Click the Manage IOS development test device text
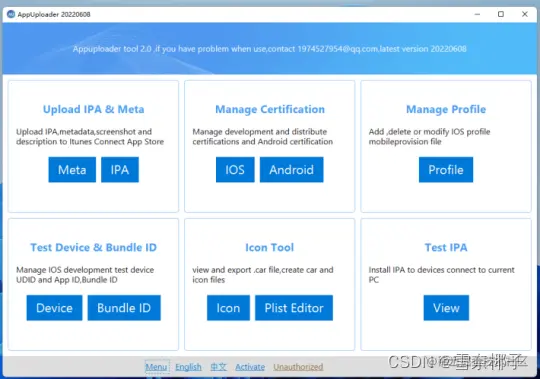The width and height of the screenshot is (540, 380). pyautogui.click(x=85, y=275)
